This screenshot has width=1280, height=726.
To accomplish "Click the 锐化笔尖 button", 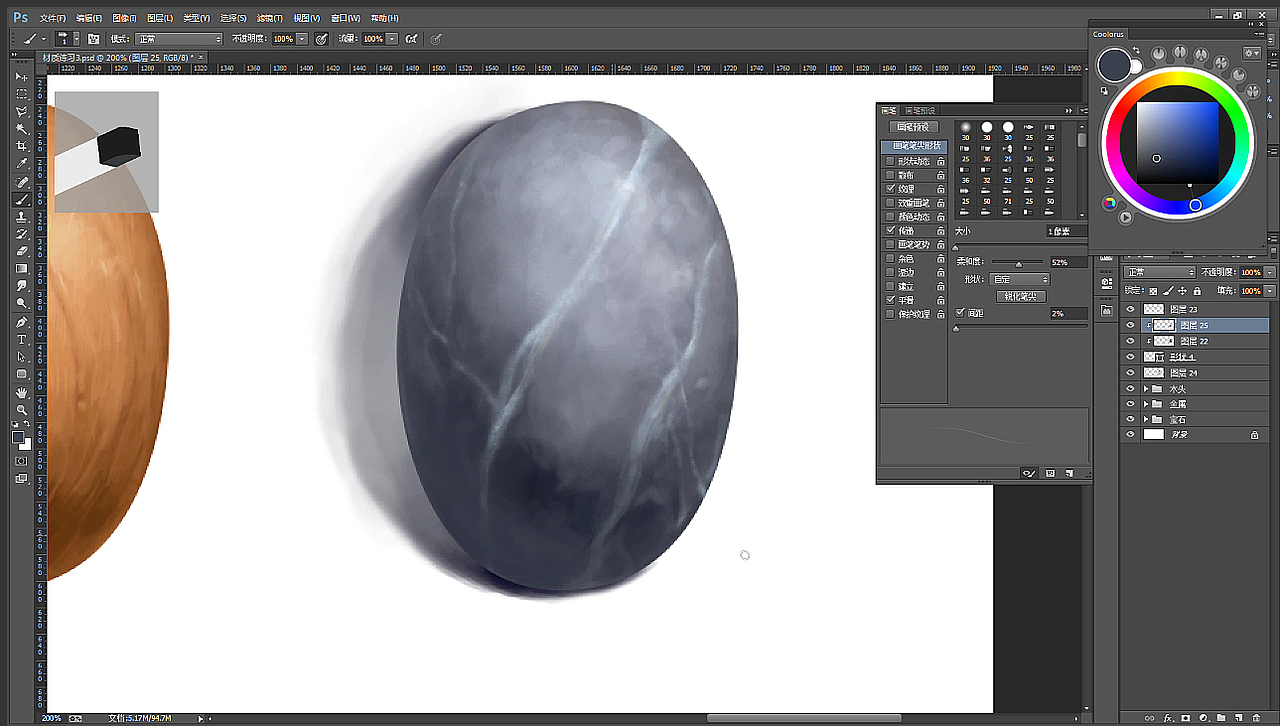I will click(x=1021, y=296).
